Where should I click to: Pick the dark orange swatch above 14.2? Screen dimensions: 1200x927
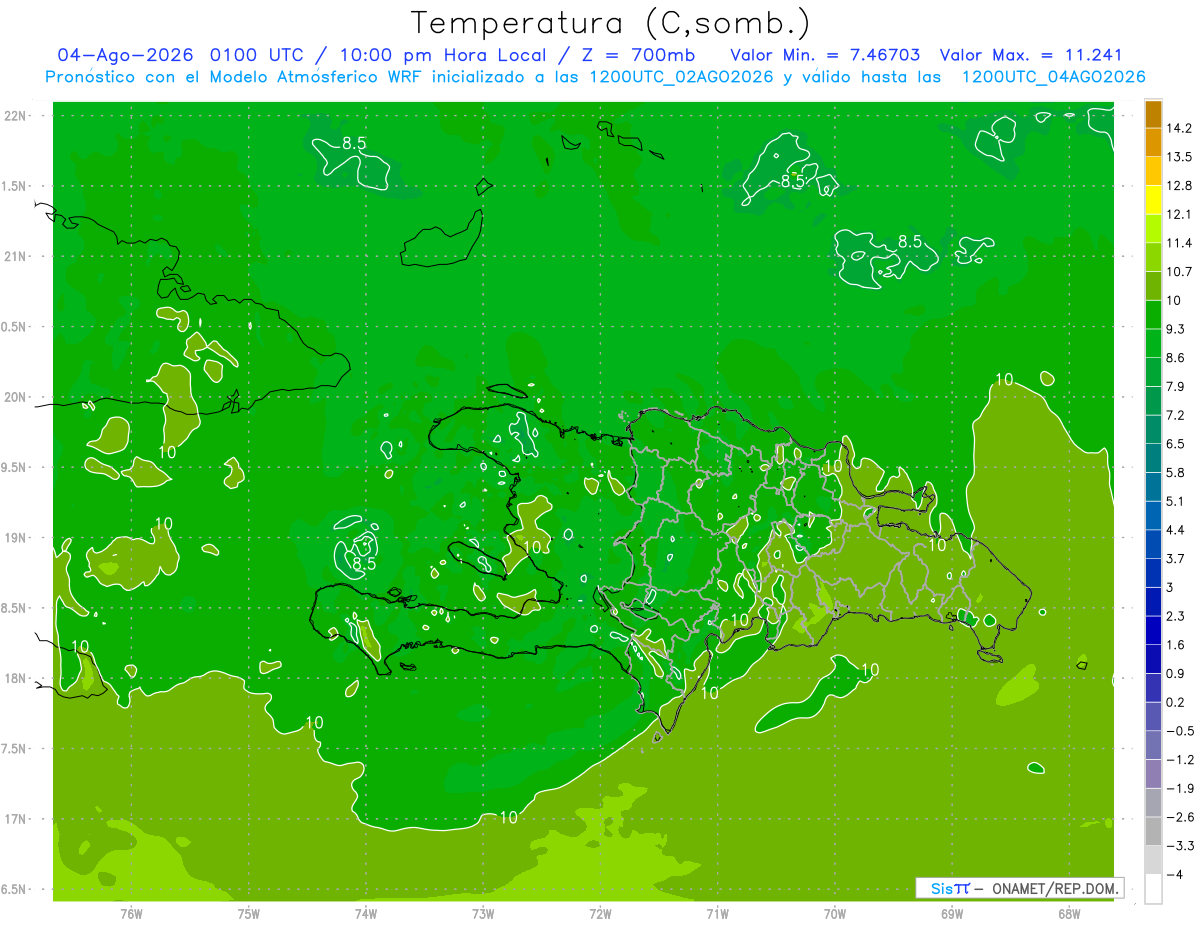pos(1153,114)
